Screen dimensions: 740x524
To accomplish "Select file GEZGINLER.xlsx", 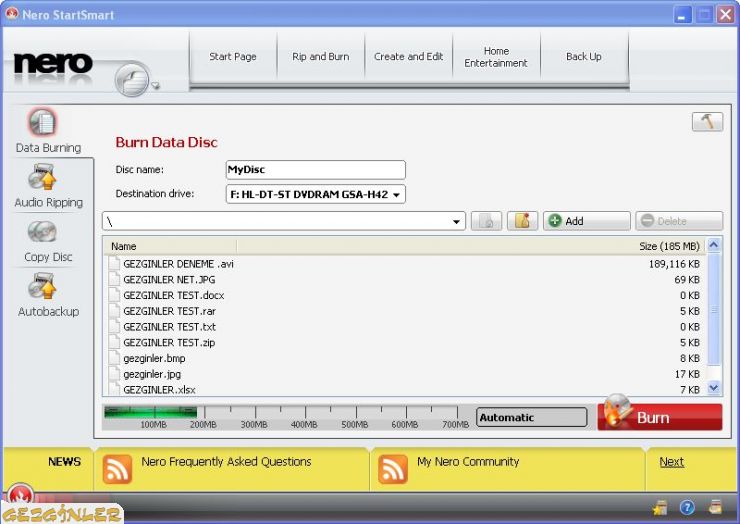I will (159, 390).
